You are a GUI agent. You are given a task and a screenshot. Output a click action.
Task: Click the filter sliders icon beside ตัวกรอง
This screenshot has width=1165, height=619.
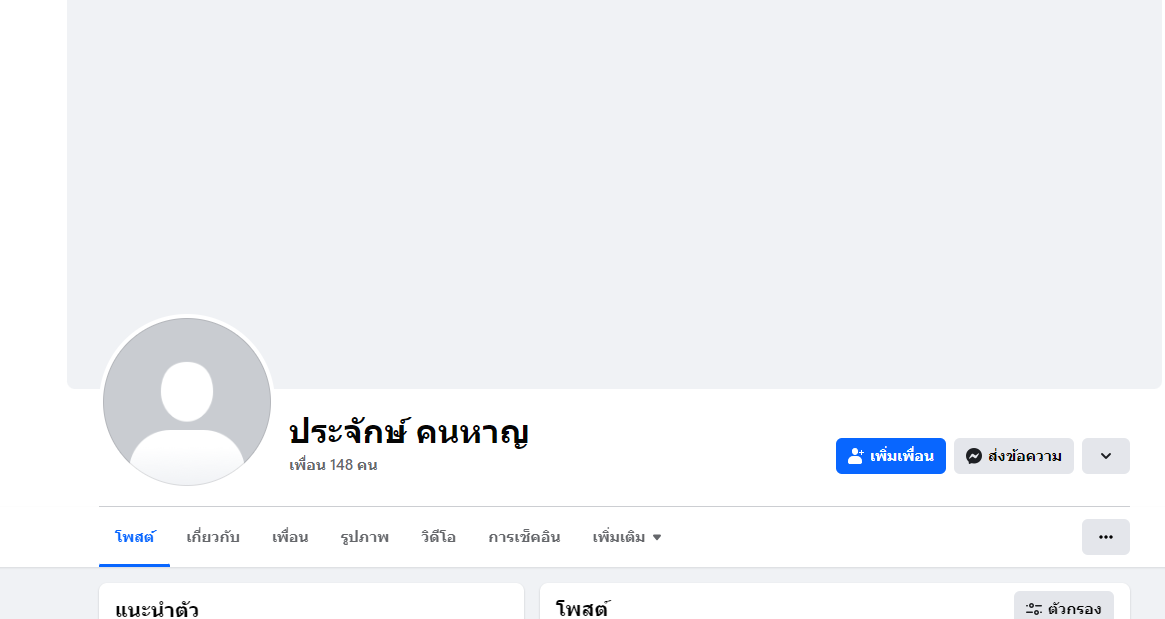(1034, 608)
